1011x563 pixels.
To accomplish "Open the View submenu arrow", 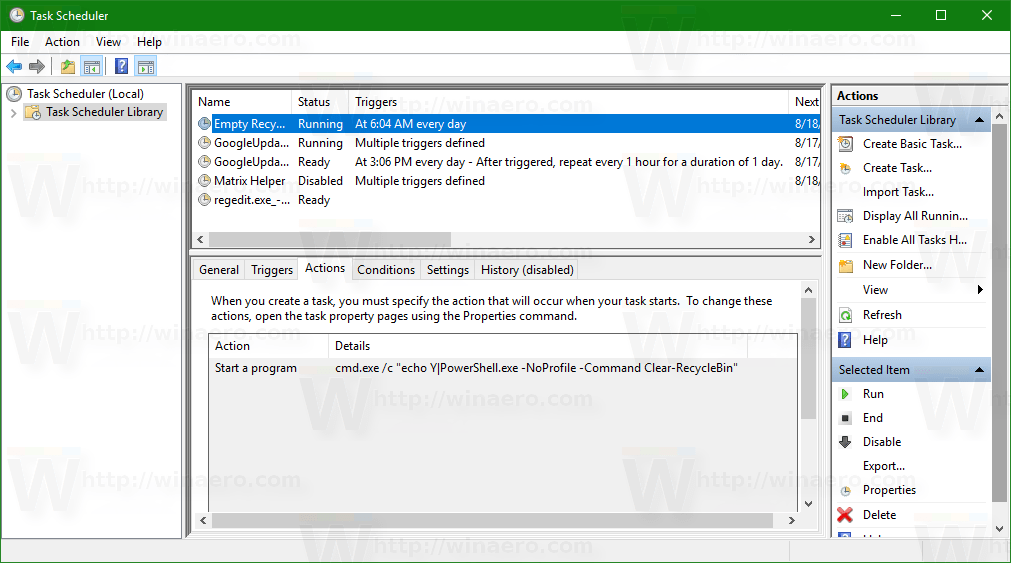I will (980, 290).
